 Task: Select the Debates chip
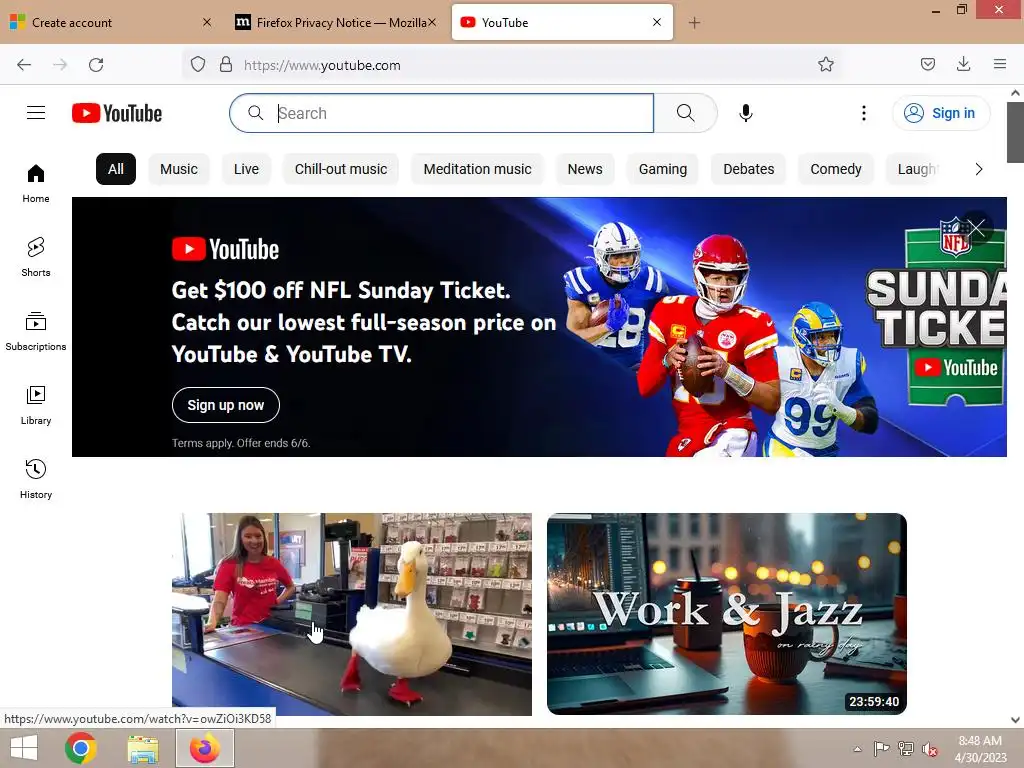pyautogui.click(x=748, y=169)
